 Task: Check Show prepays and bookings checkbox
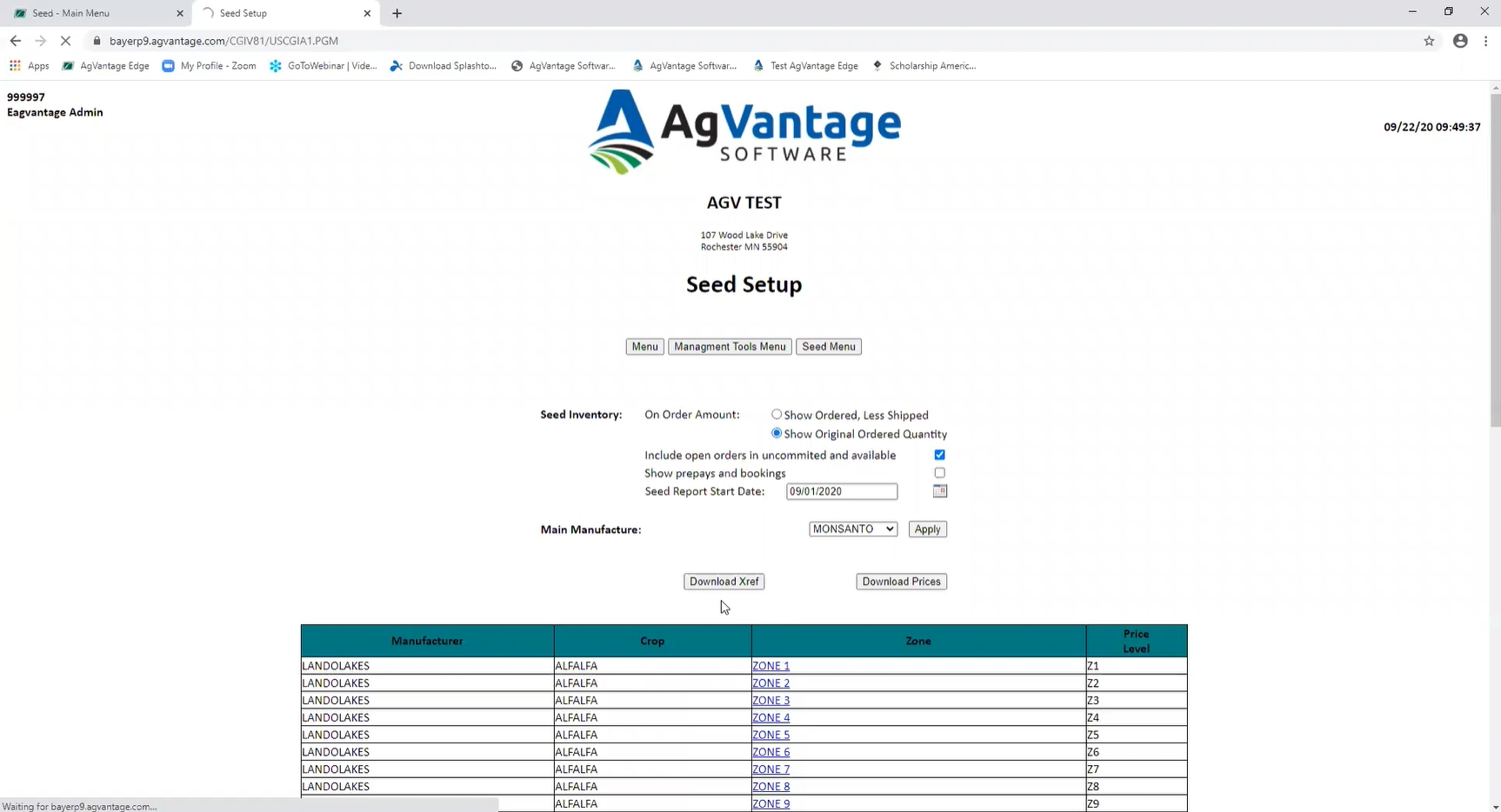tap(939, 473)
